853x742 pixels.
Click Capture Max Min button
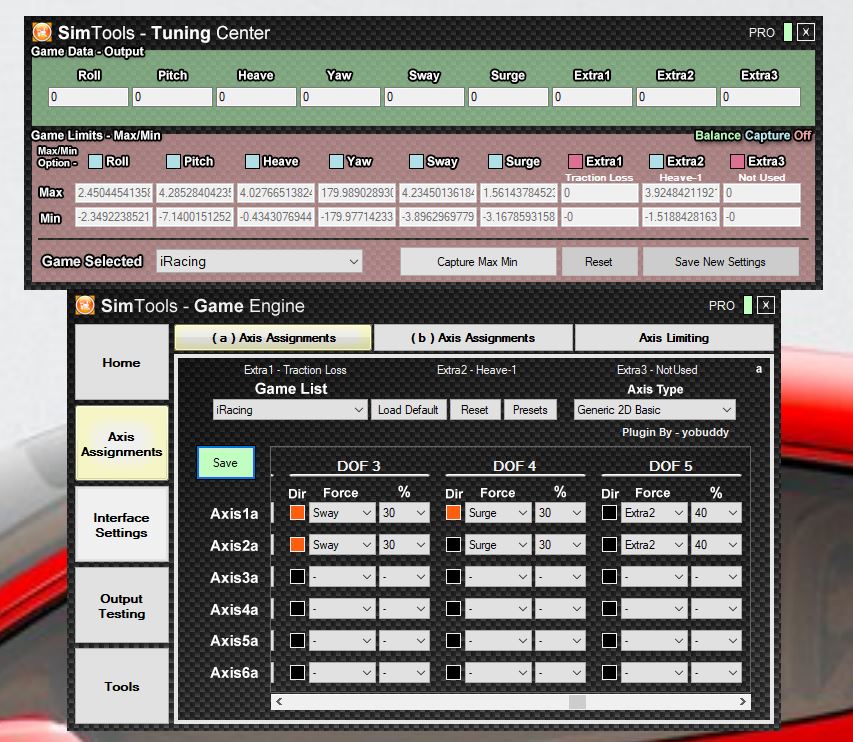coord(478,262)
